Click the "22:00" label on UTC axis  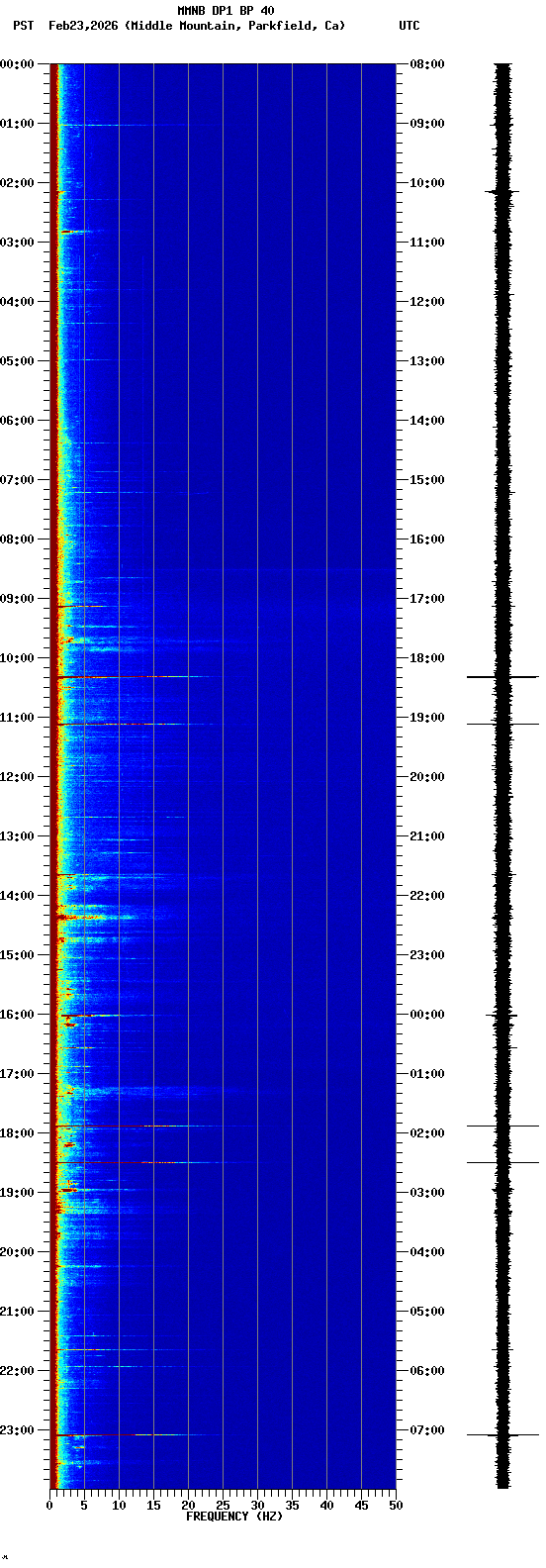427,896
